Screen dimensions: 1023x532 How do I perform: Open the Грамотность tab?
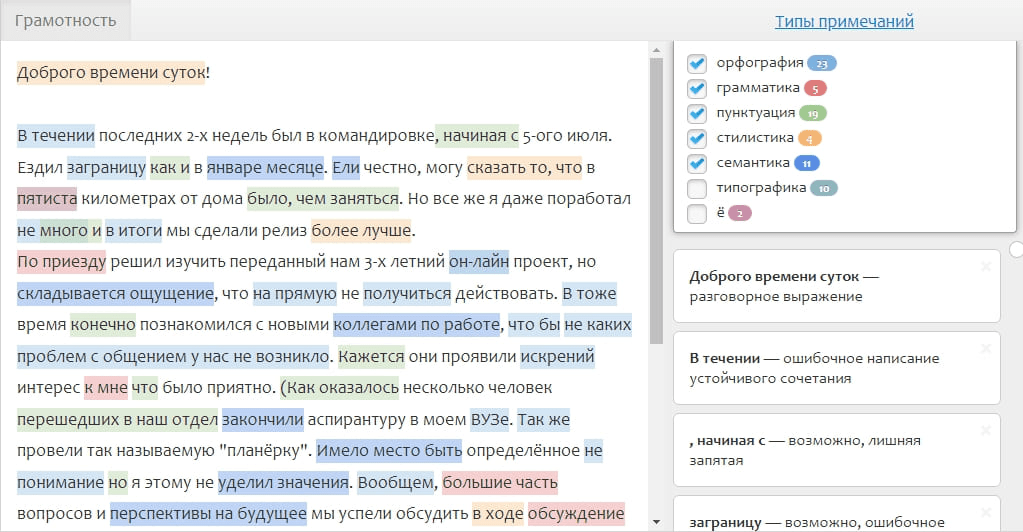[x=65, y=20]
